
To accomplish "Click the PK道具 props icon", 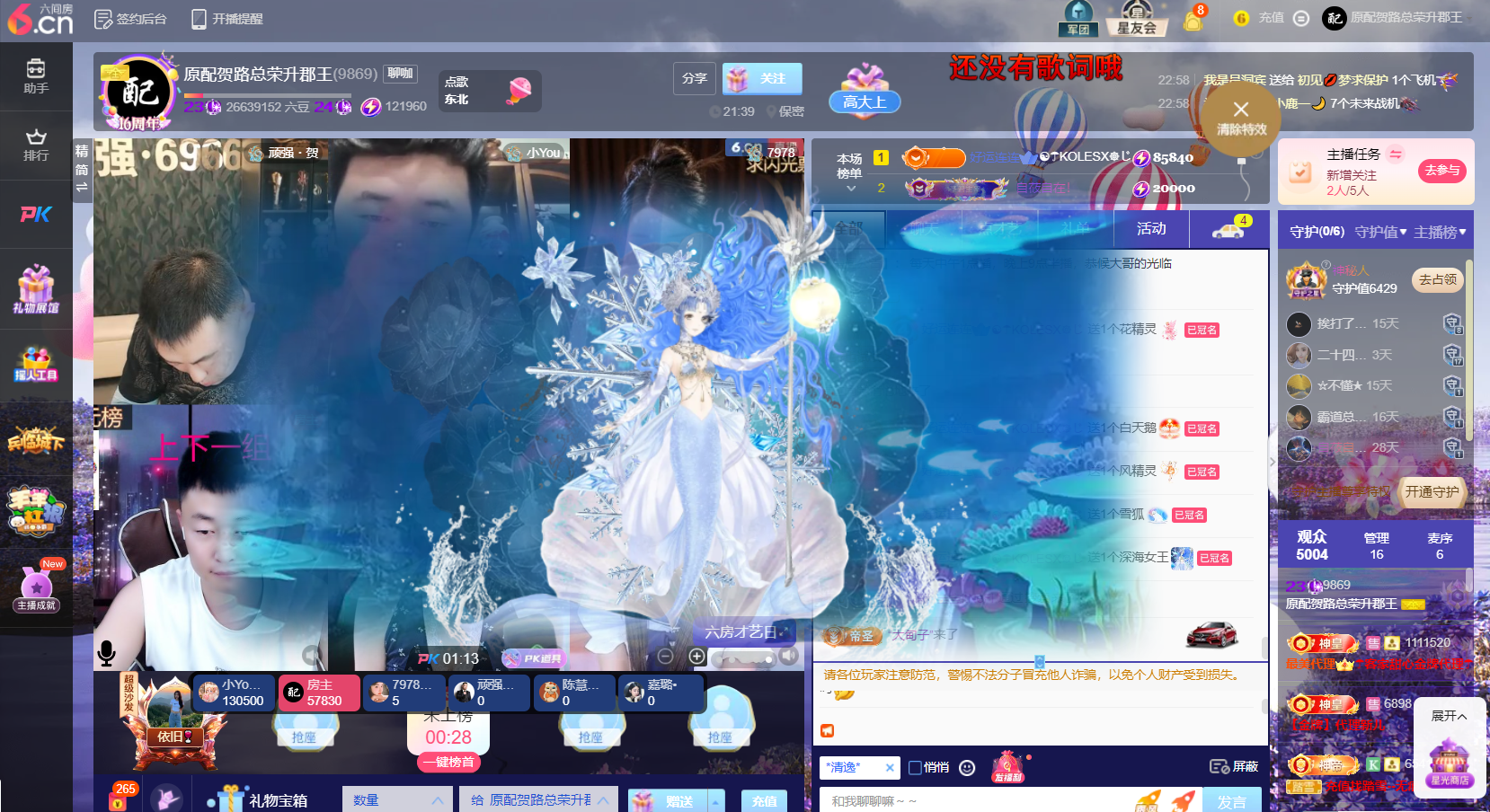I will click(536, 658).
